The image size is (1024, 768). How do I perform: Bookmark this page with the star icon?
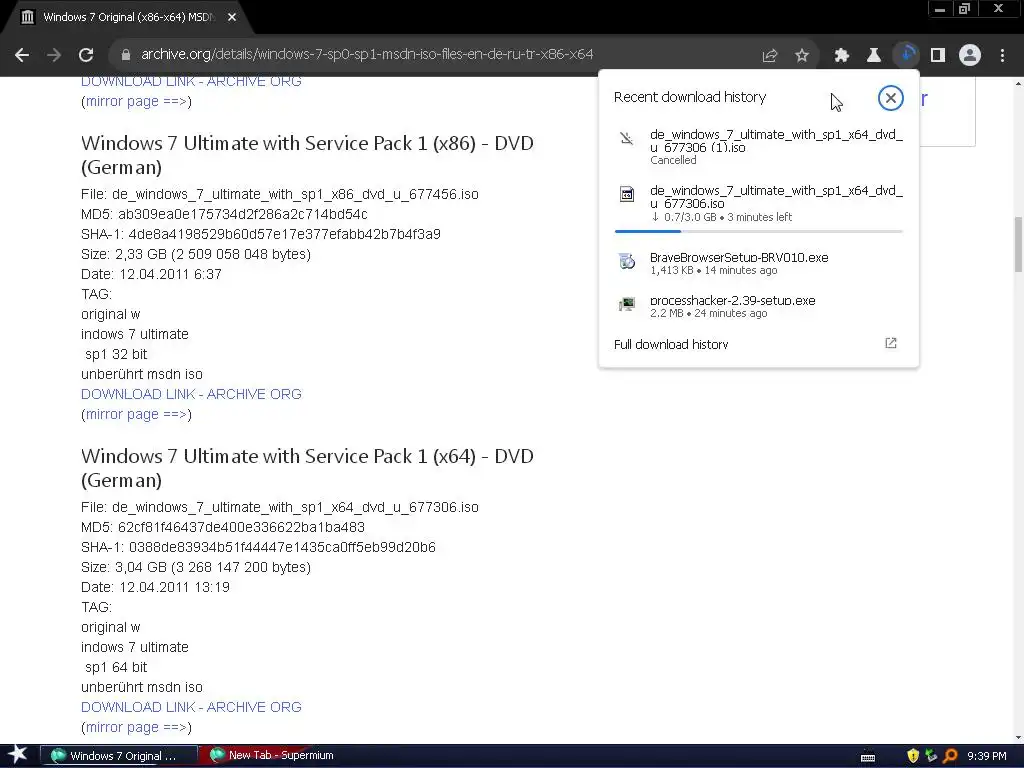point(802,56)
